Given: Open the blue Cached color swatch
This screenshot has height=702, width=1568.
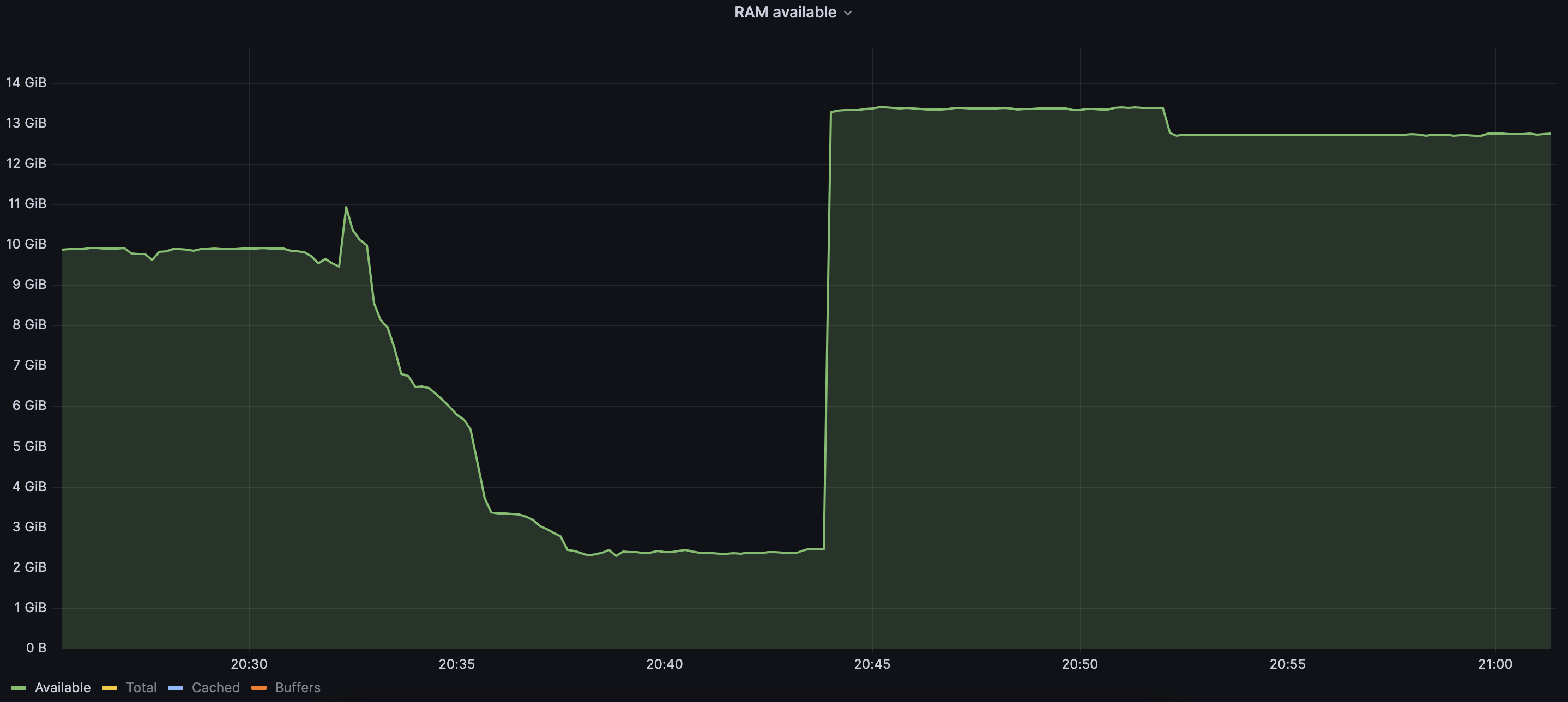Looking at the screenshot, I should click(176, 688).
